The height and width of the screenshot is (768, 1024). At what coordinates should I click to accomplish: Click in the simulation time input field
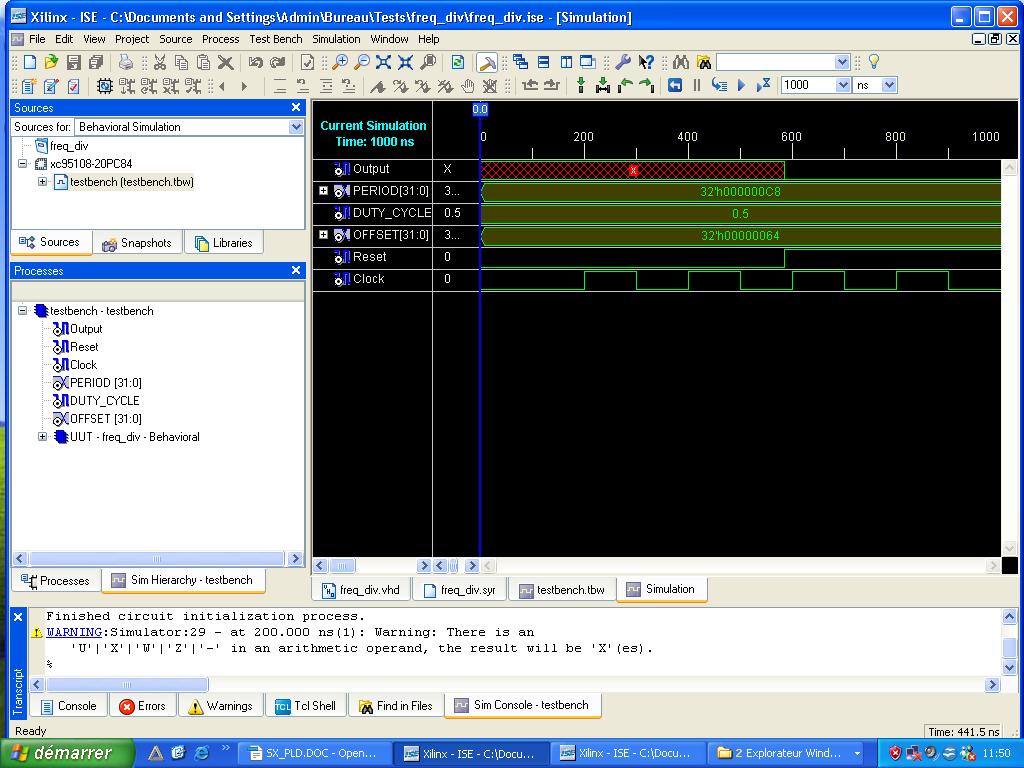coord(806,86)
